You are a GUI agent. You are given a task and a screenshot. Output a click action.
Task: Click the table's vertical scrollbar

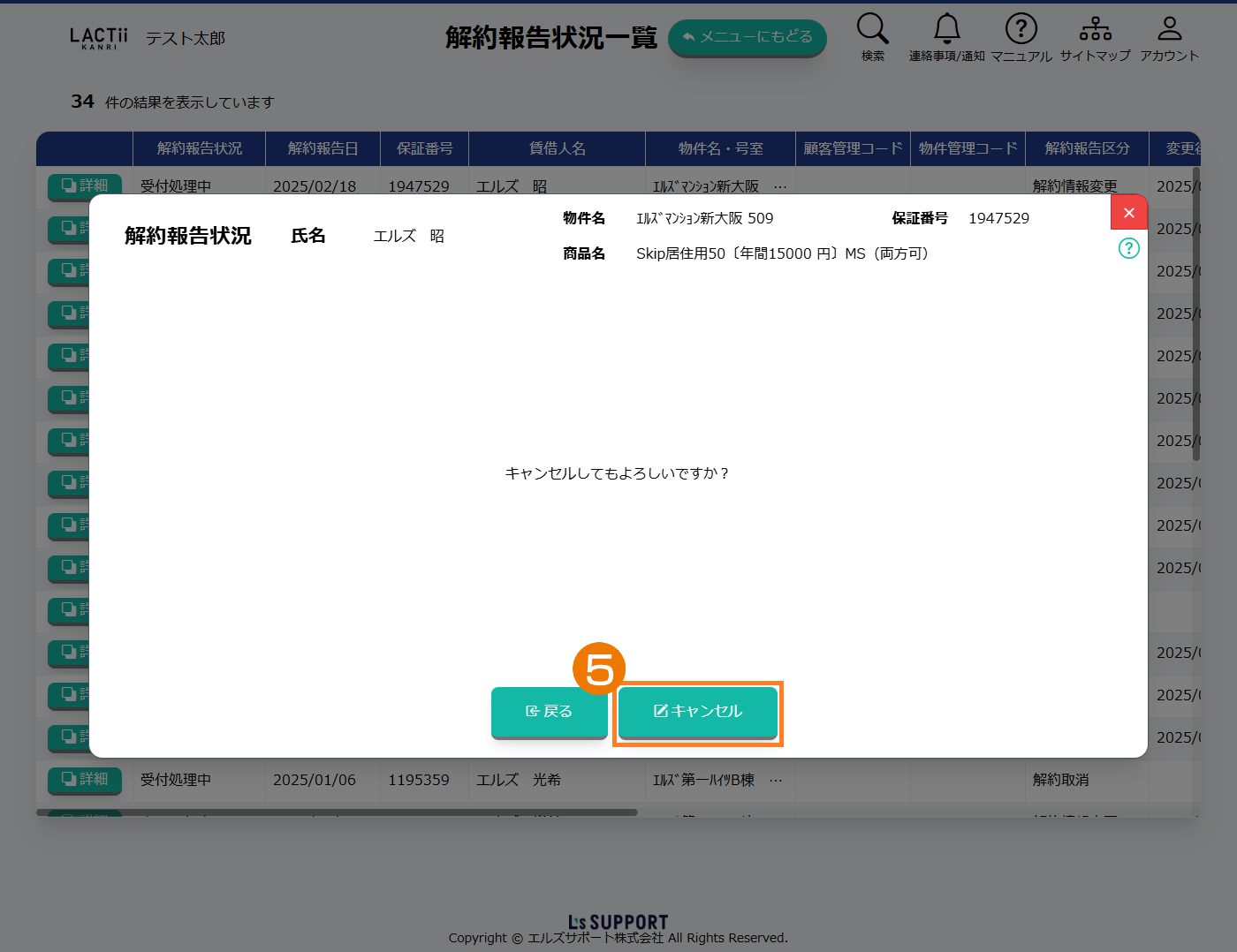click(x=1196, y=309)
